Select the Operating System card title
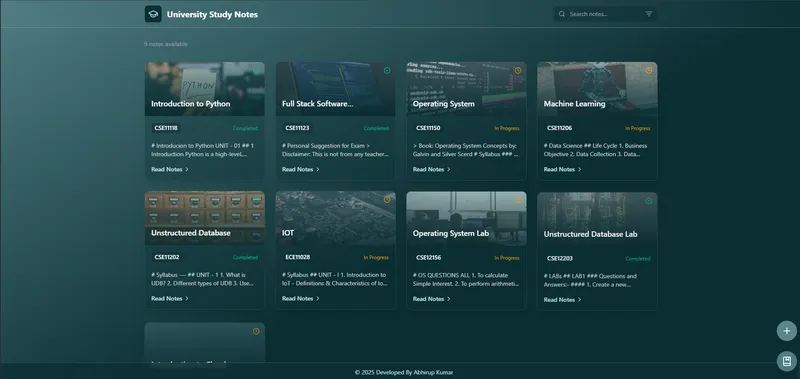The height and width of the screenshot is (379, 800). pyautogui.click(x=443, y=104)
